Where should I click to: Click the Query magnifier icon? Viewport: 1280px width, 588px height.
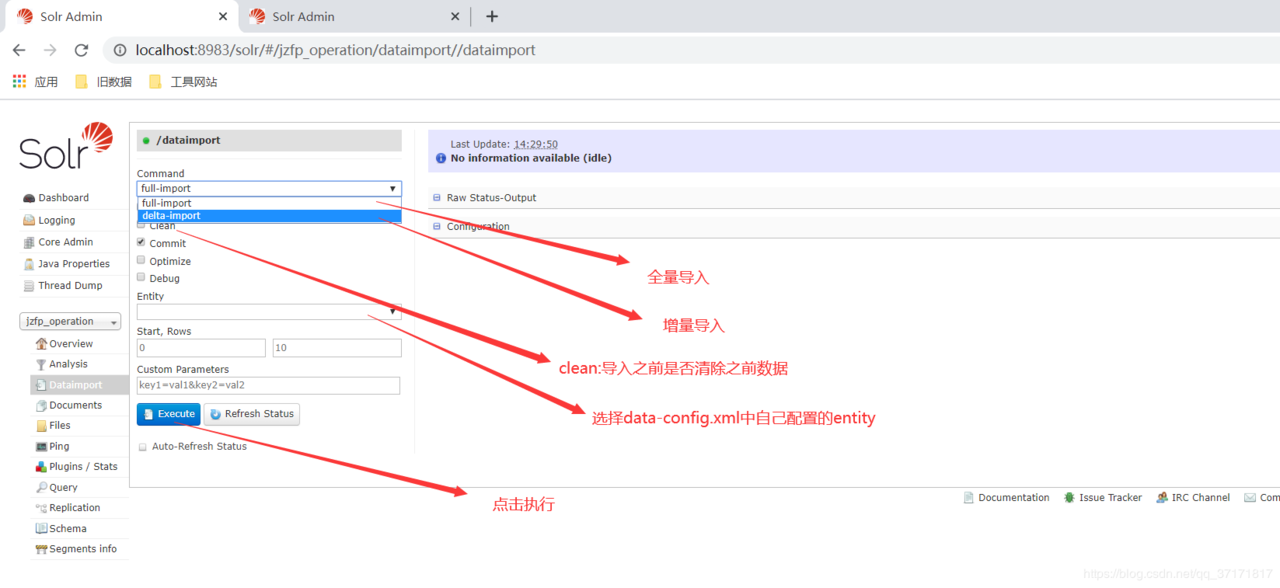[x=41, y=487]
